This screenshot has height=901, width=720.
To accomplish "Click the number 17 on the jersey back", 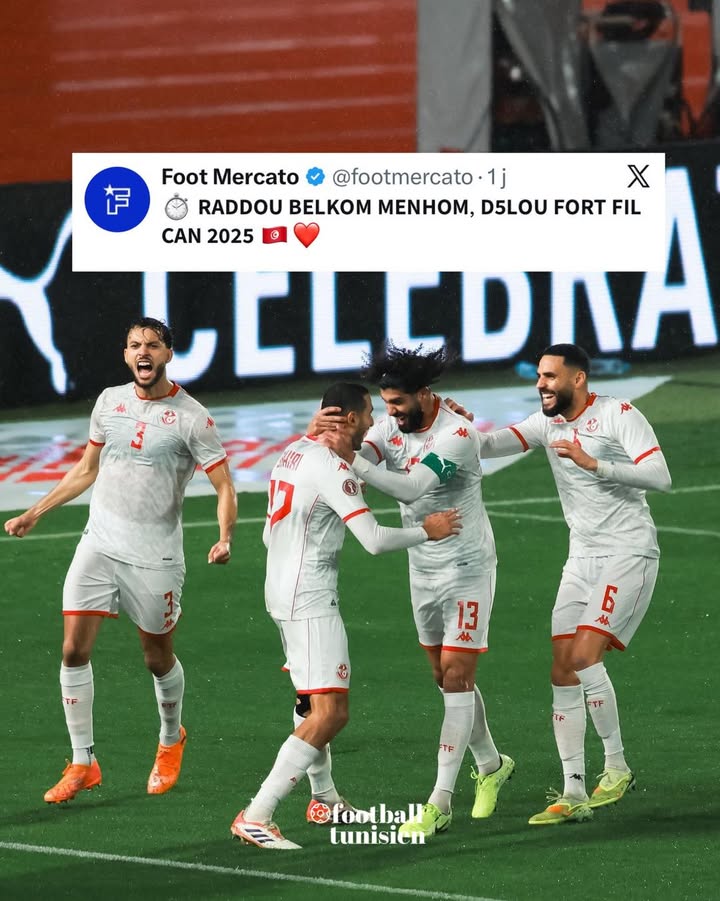I will [281, 502].
